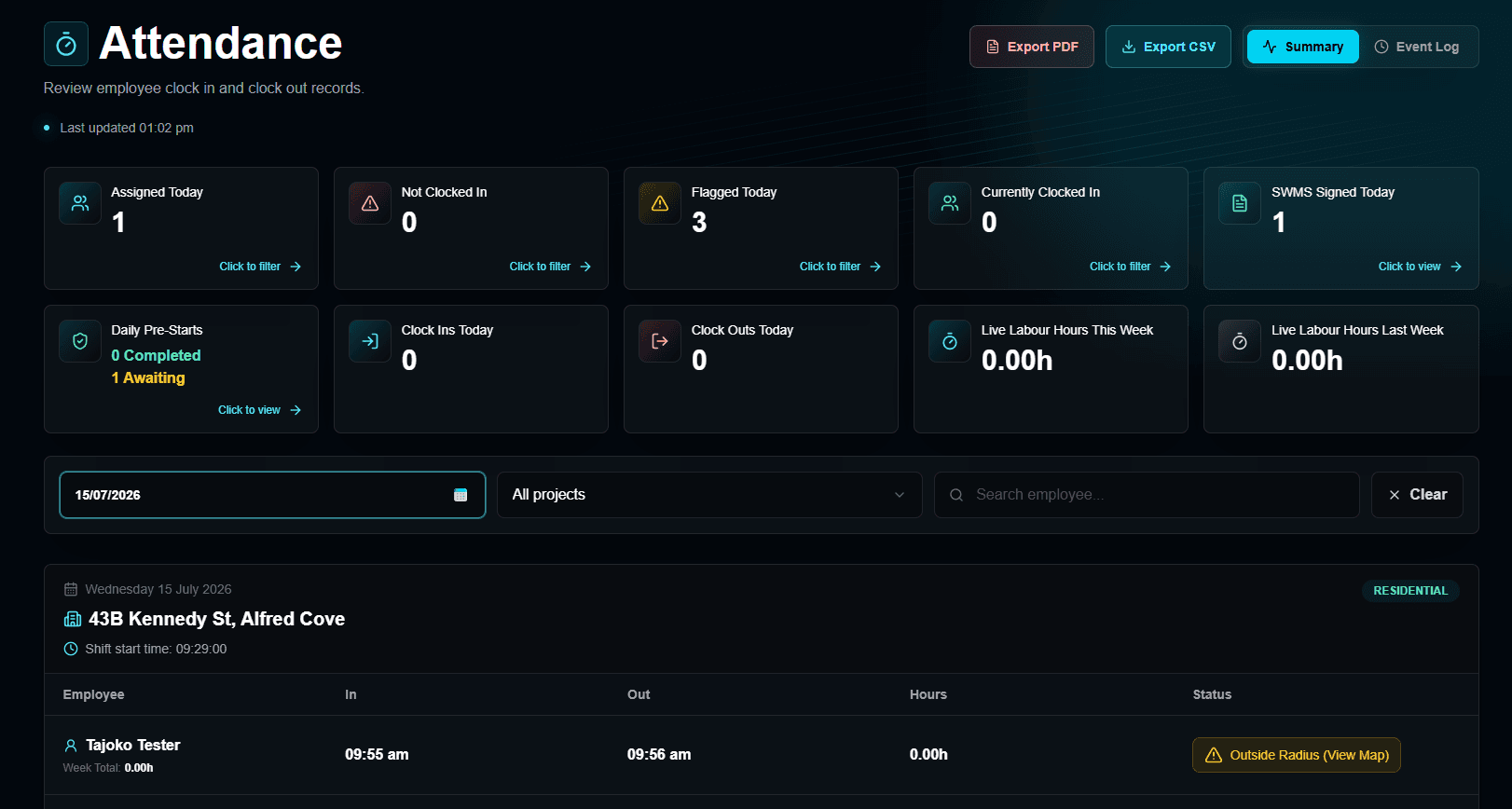Export attendance as PDF
This screenshot has height=809, width=1512.
click(x=1032, y=47)
